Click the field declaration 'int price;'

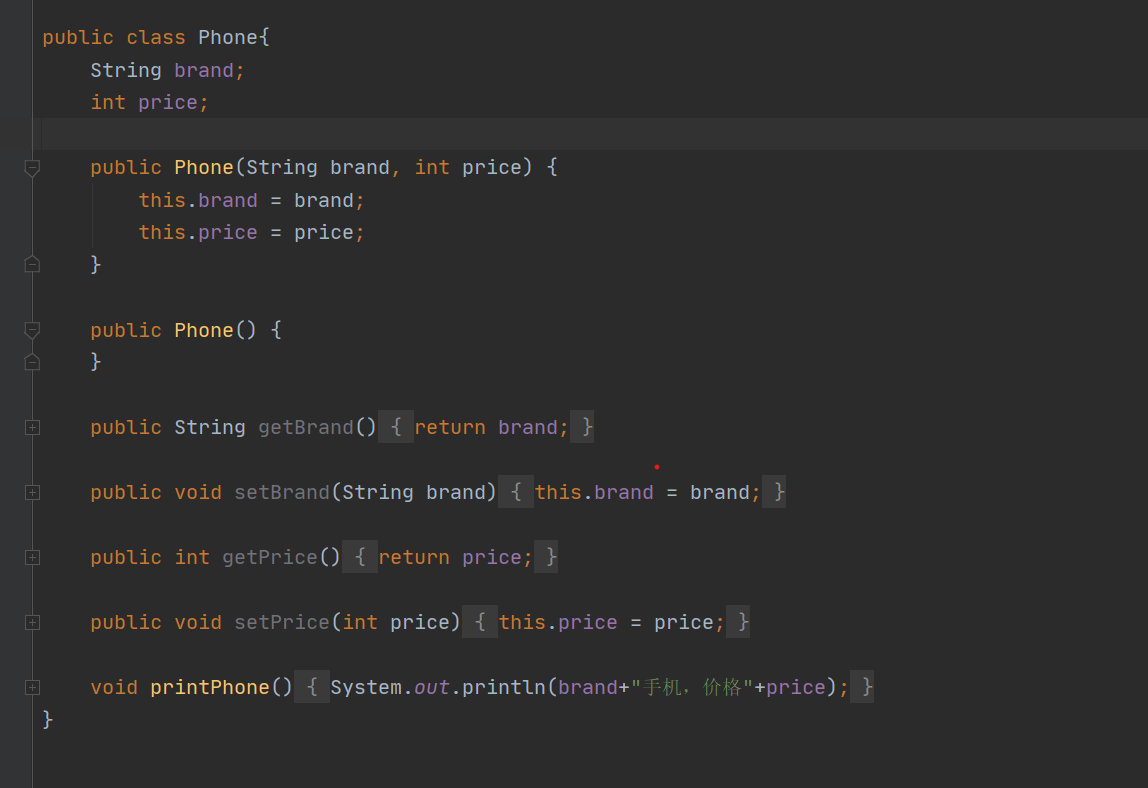(x=149, y=103)
